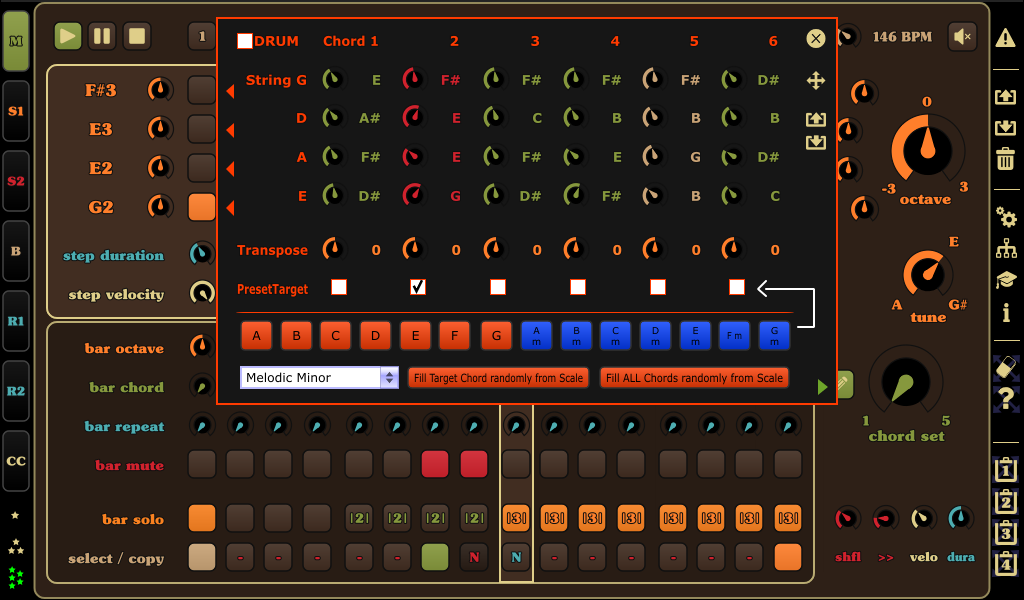Viewport: 1024px width, 600px height.
Task: Click the red shfl knob
Action: coord(847,518)
